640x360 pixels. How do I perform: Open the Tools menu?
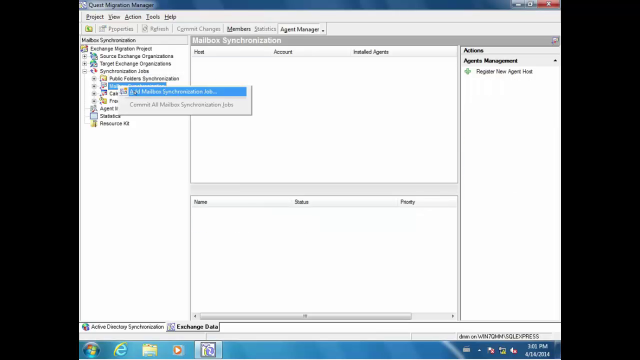coord(153,17)
